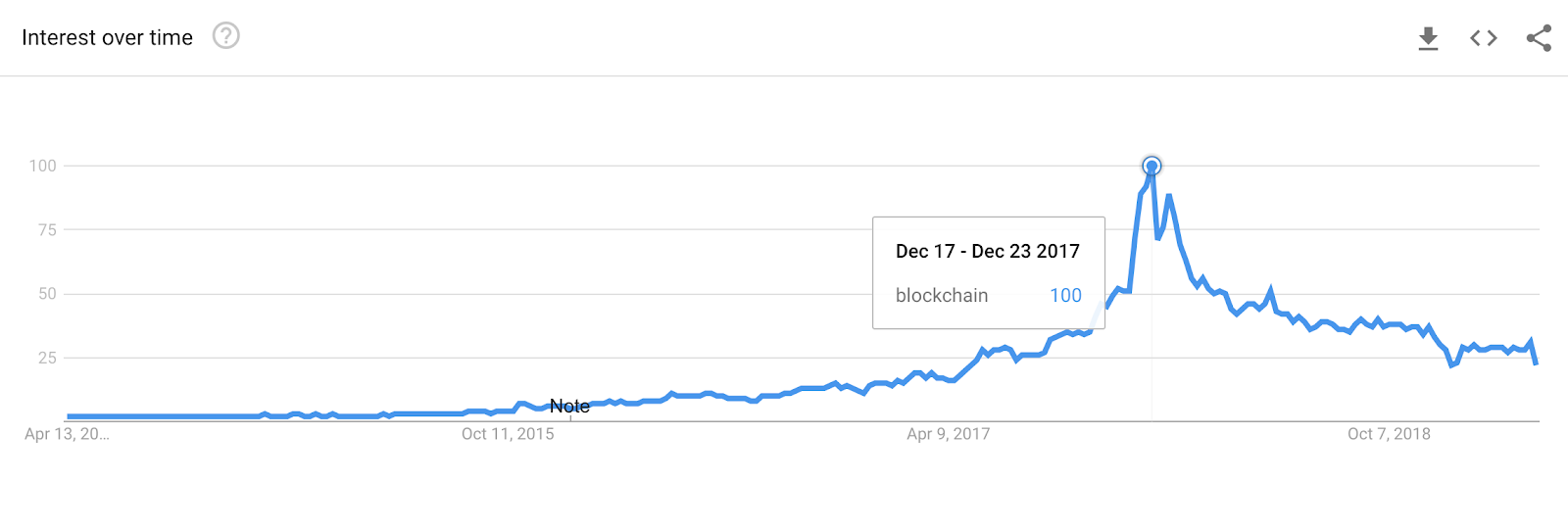
Task: Select the truncated Apr 13 axis label
Action: pos(67,434)
